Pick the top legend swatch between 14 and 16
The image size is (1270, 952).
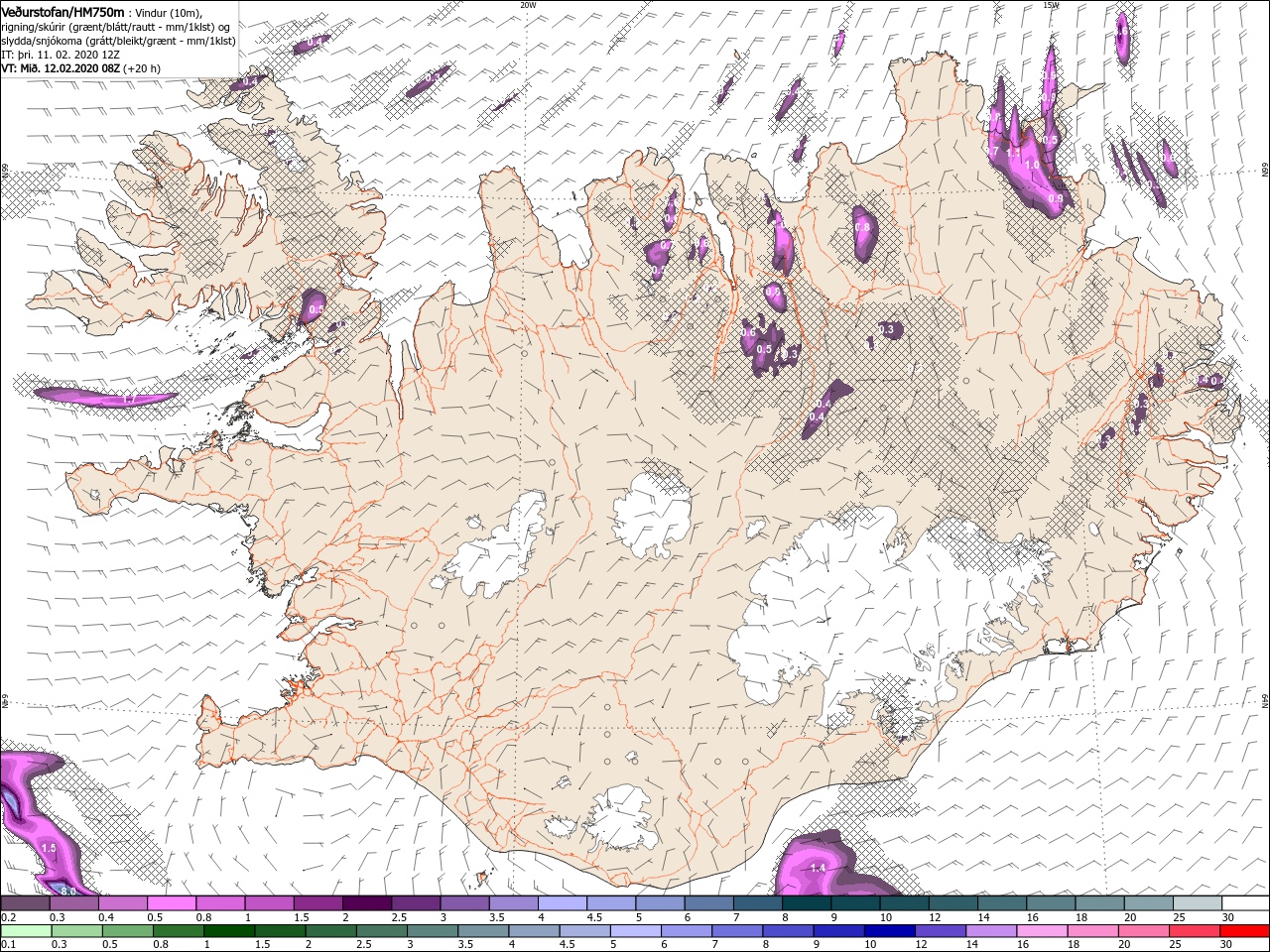[x=1001, y=903]
